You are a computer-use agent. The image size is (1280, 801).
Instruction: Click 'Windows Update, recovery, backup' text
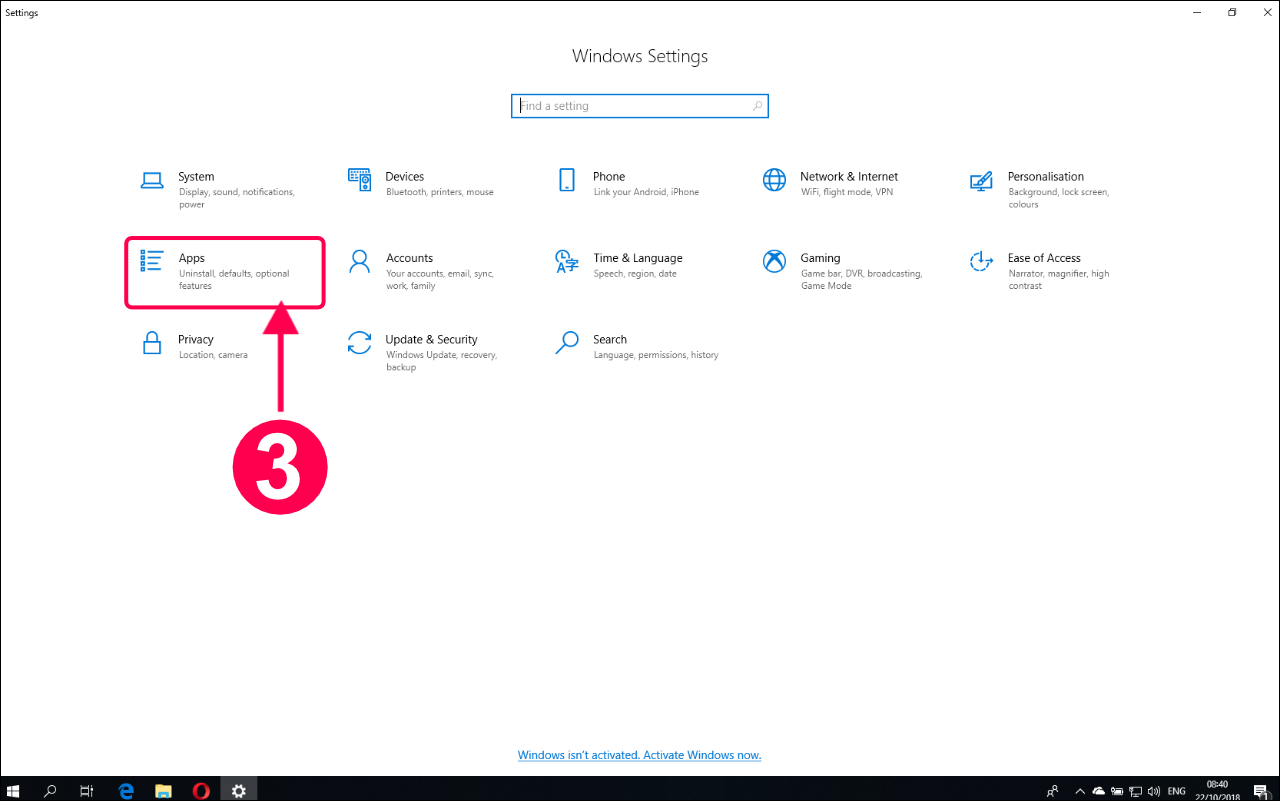[441, 361]
